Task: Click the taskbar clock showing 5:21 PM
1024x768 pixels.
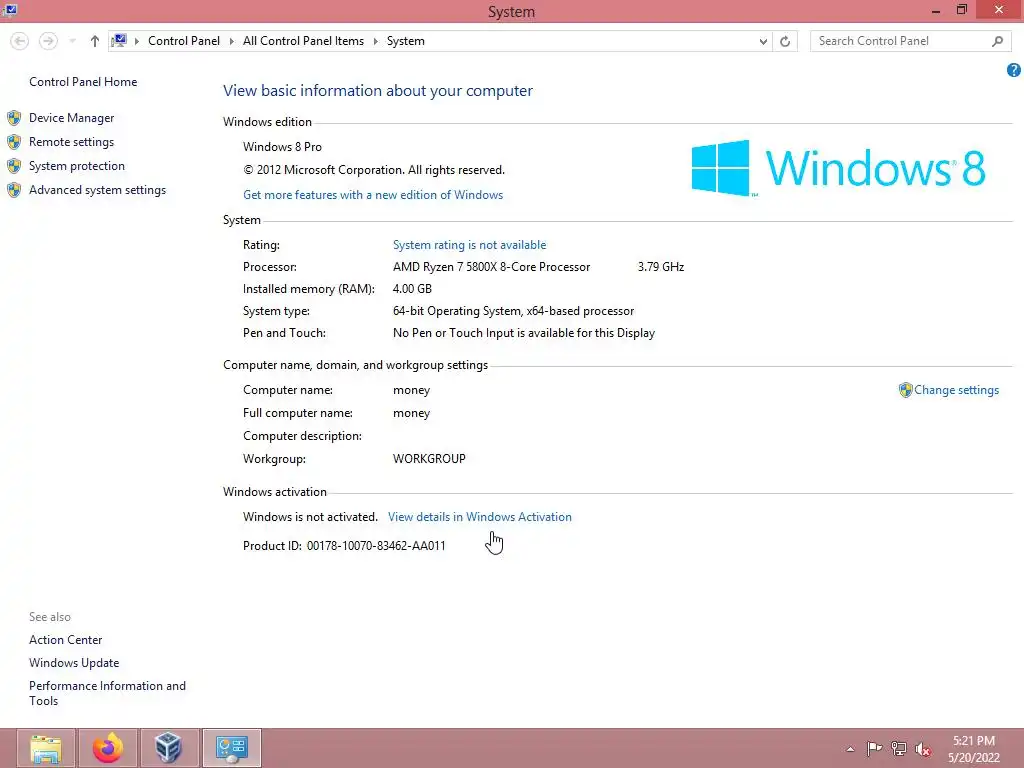Action: [974, 749]
